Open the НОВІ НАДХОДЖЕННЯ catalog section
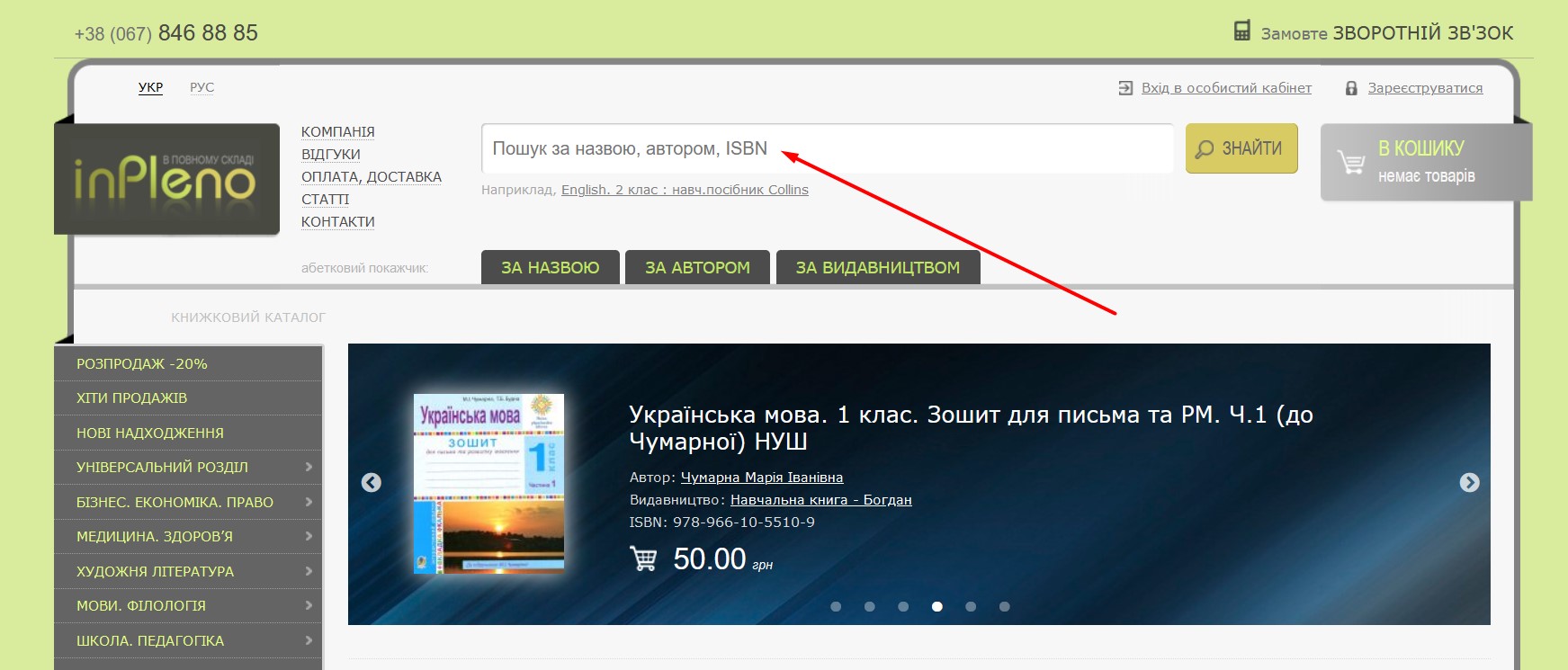The height and width of the screenshot is (670, 1568). (x=188, y=433)
